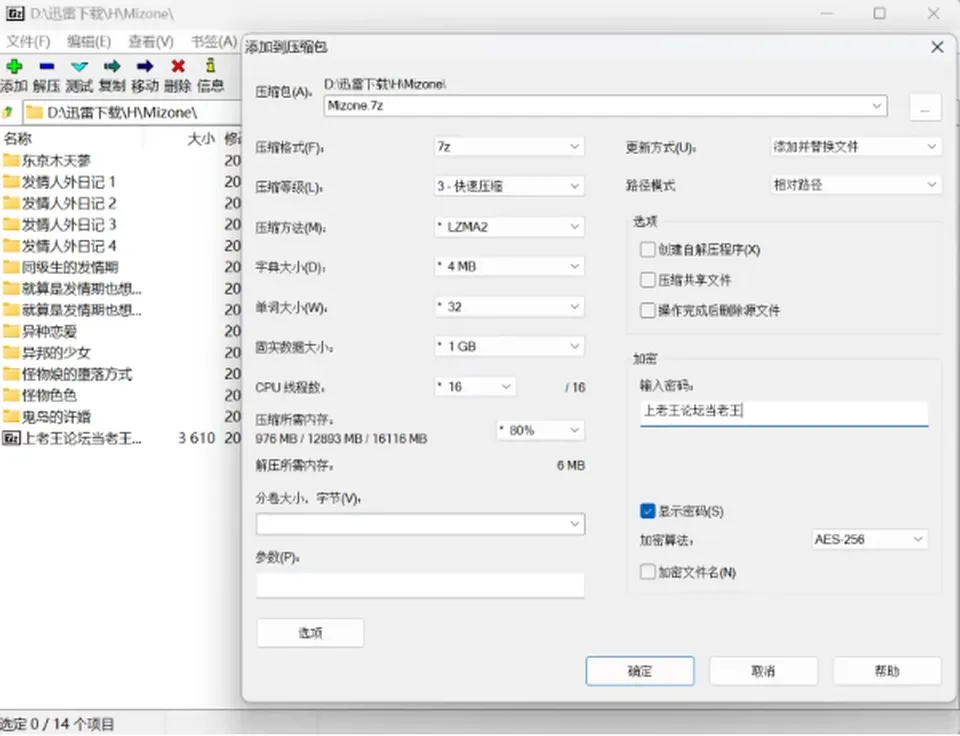Expand the 更新方式 dropdown
960x736 pixels.
(855, 146)
